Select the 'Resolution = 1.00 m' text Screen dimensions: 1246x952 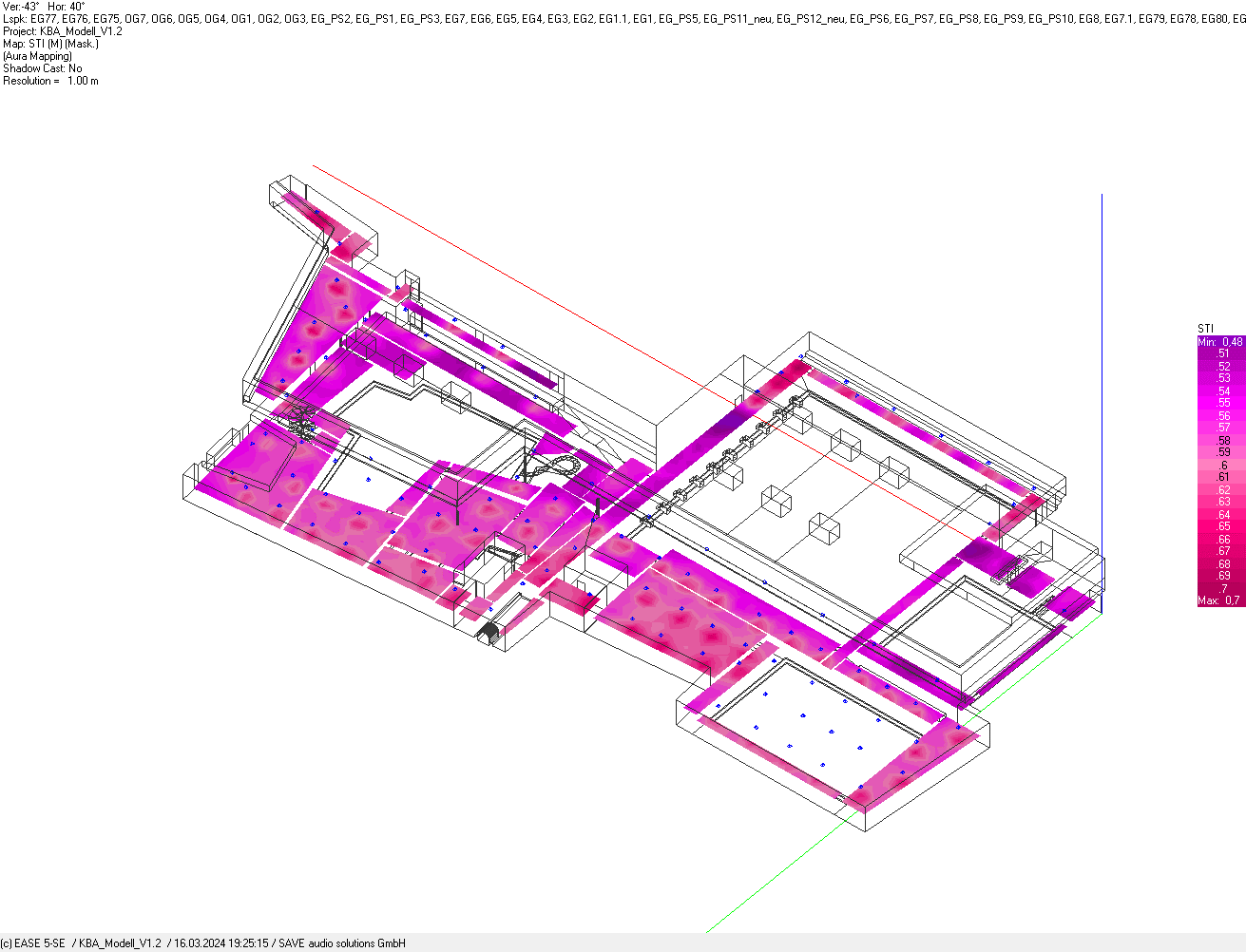click(x=50, y=81)
